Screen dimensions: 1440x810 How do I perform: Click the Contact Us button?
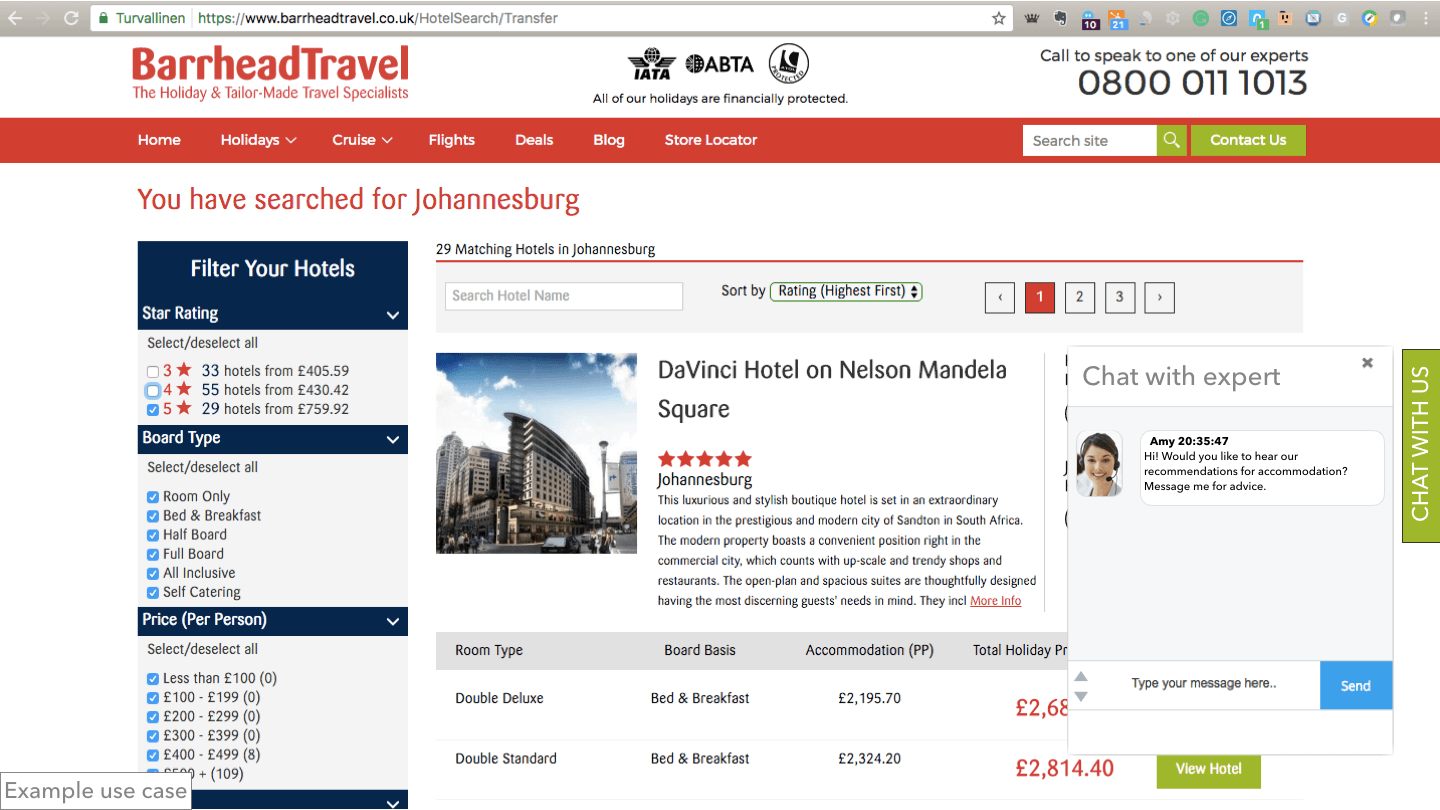1248,140
